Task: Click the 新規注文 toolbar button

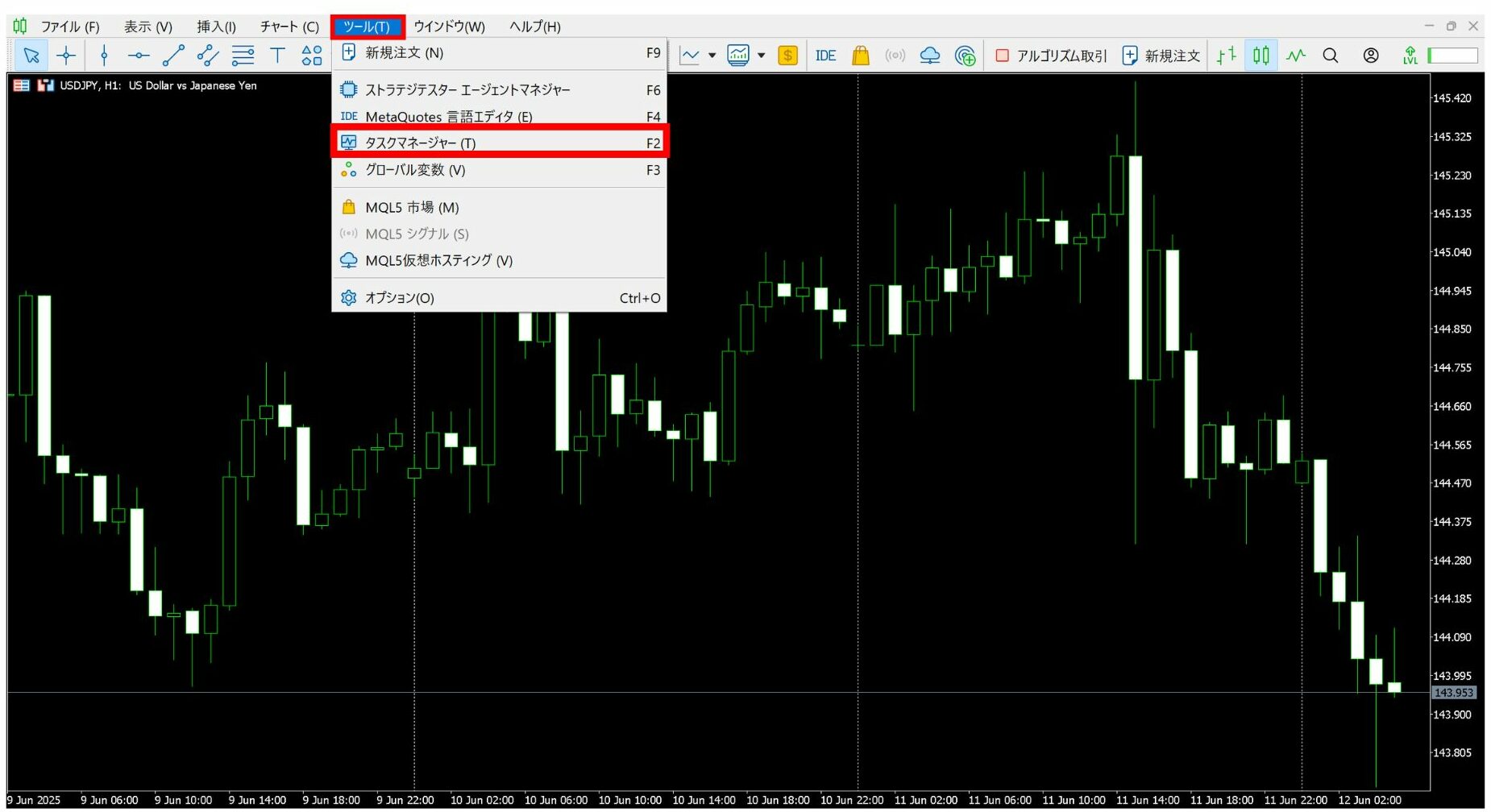Action: pyautogui.click(x=1161, y=56)
